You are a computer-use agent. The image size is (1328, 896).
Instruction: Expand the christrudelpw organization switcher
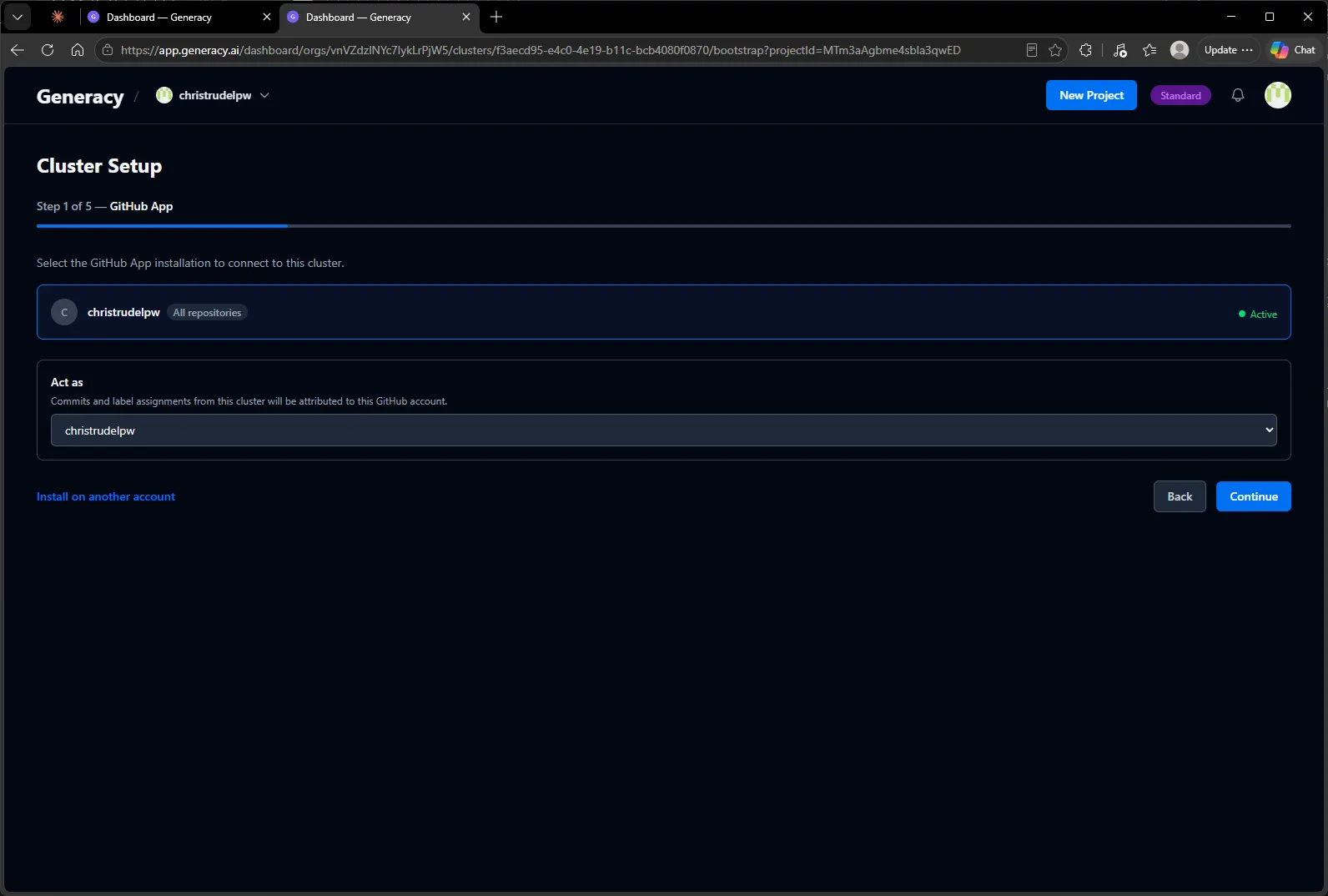pos(213,95)
